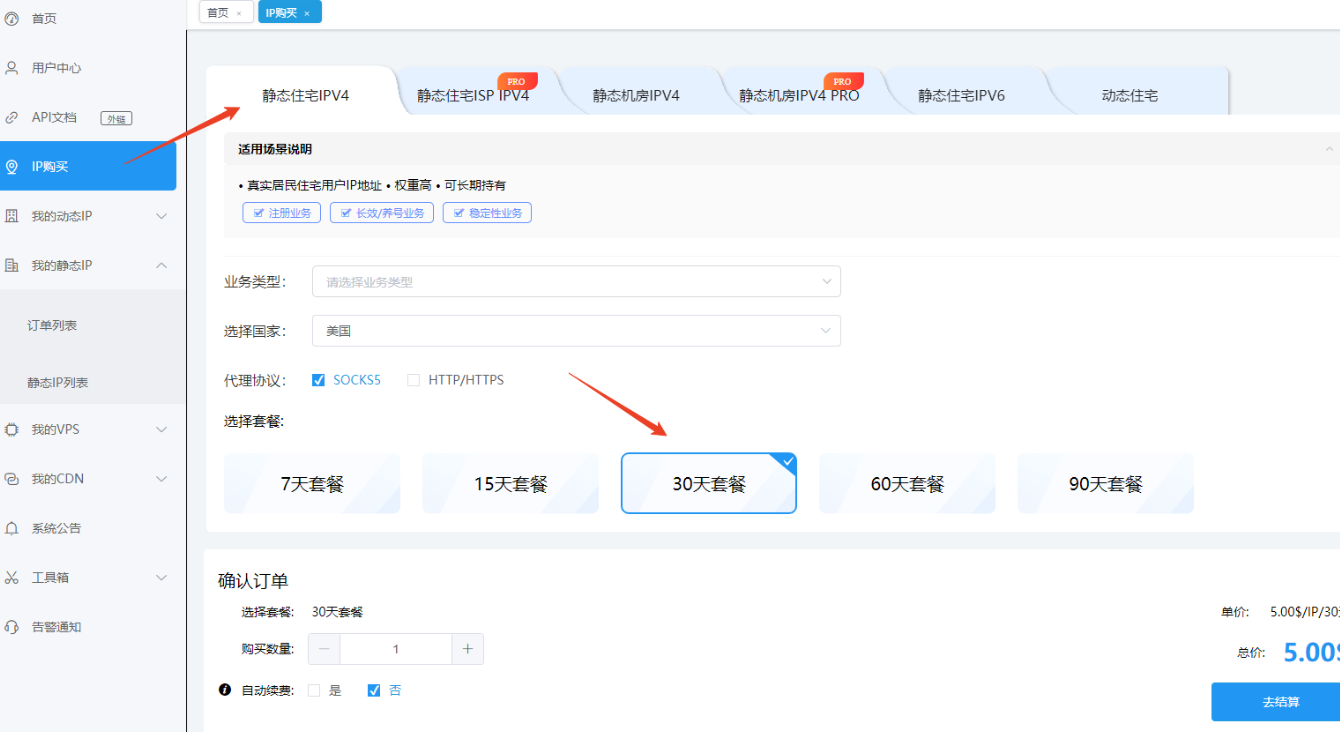This screenshot has width=1340, height=732.
Task: Open 订单列表 in the sidebar
Action: [x=52, y=326]
